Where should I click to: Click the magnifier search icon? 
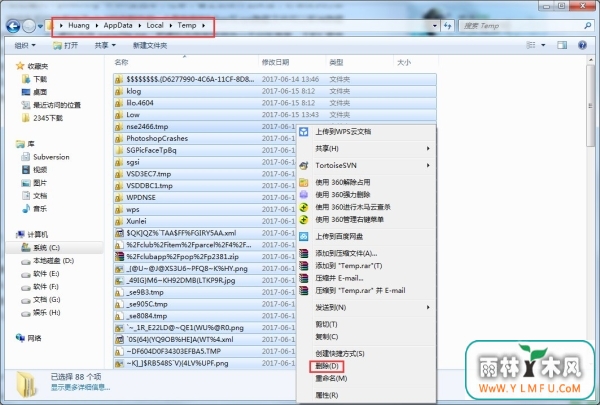click(x=588, y=26)
